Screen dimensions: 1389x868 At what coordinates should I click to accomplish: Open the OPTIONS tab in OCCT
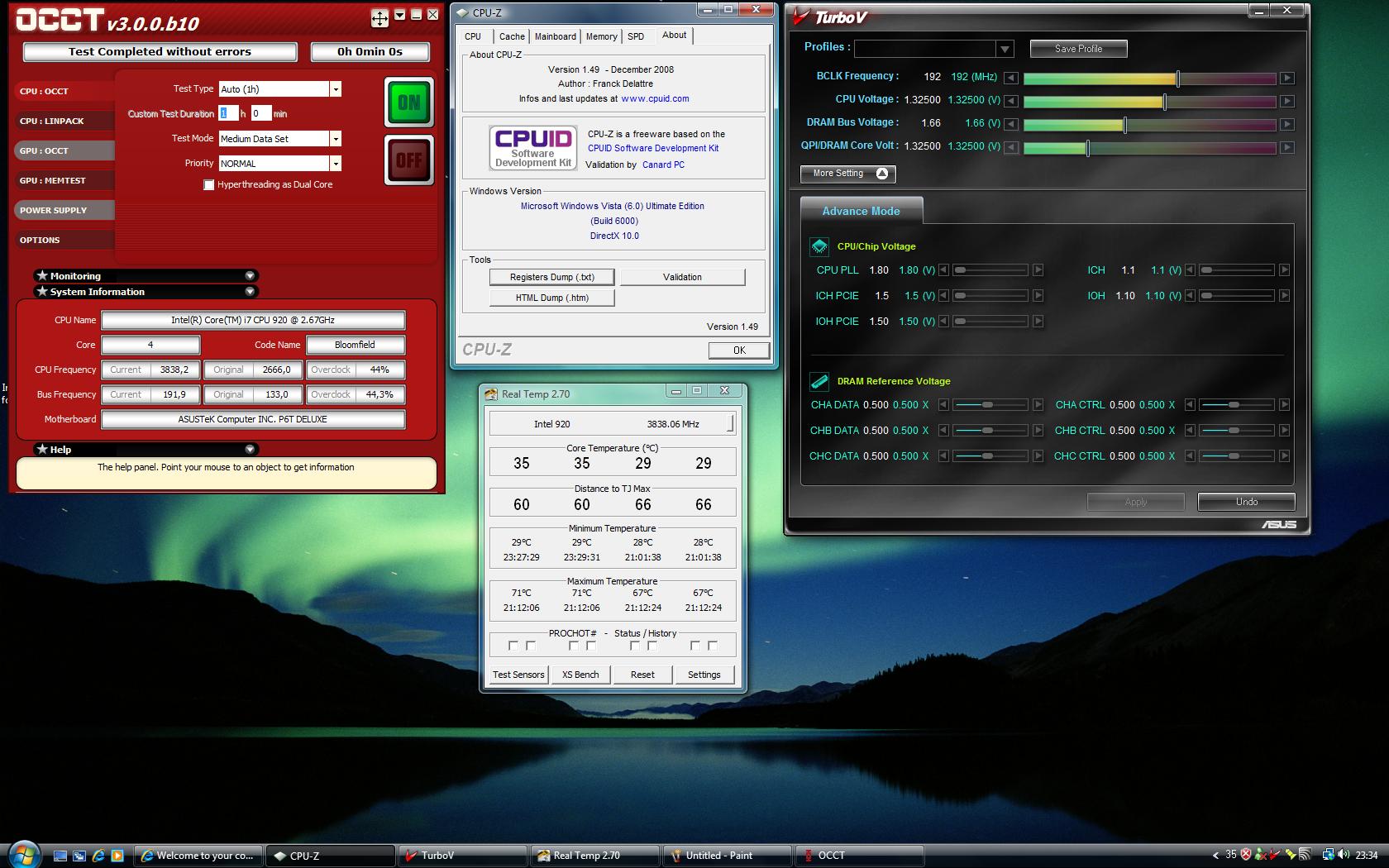tap(64, 240)
